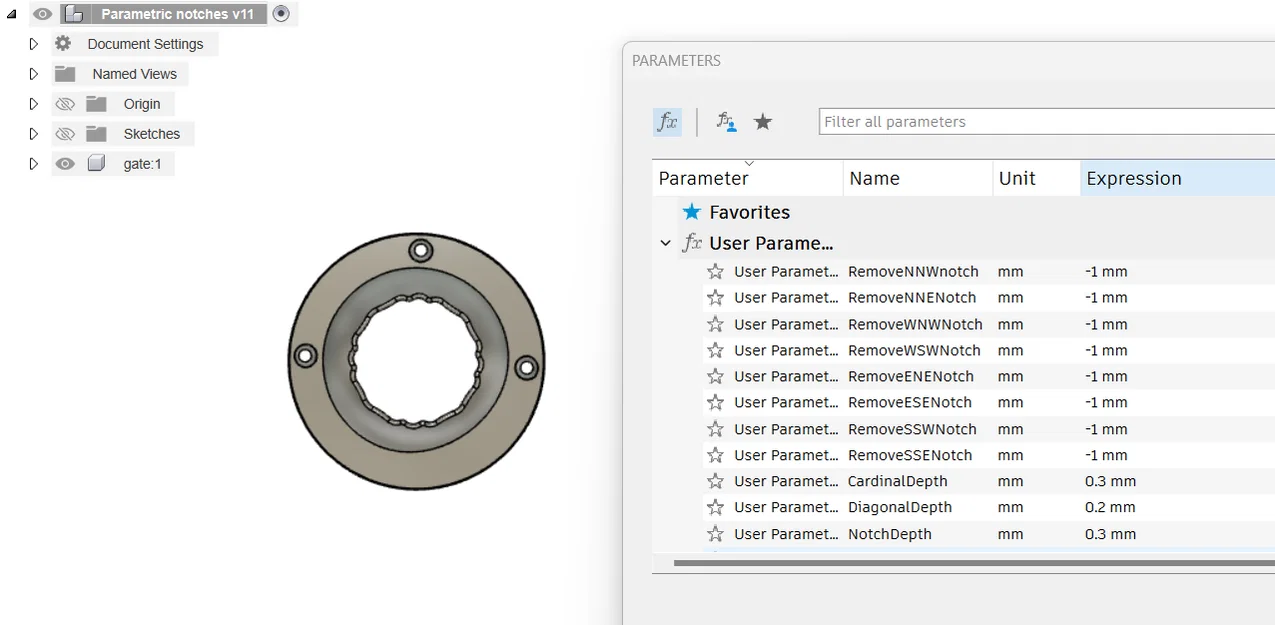Favorite the NotchDepth parameter star
The image size is (1275, 625).
point(715,534)
